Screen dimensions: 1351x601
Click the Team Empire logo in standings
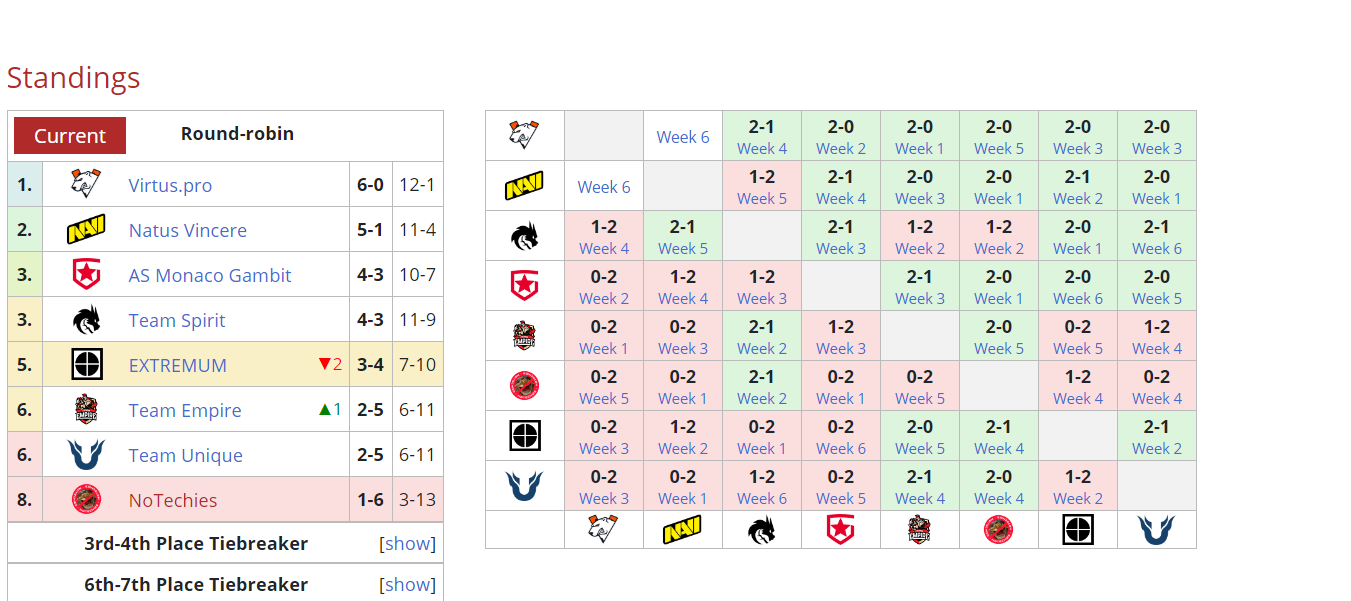pos(86,410)
